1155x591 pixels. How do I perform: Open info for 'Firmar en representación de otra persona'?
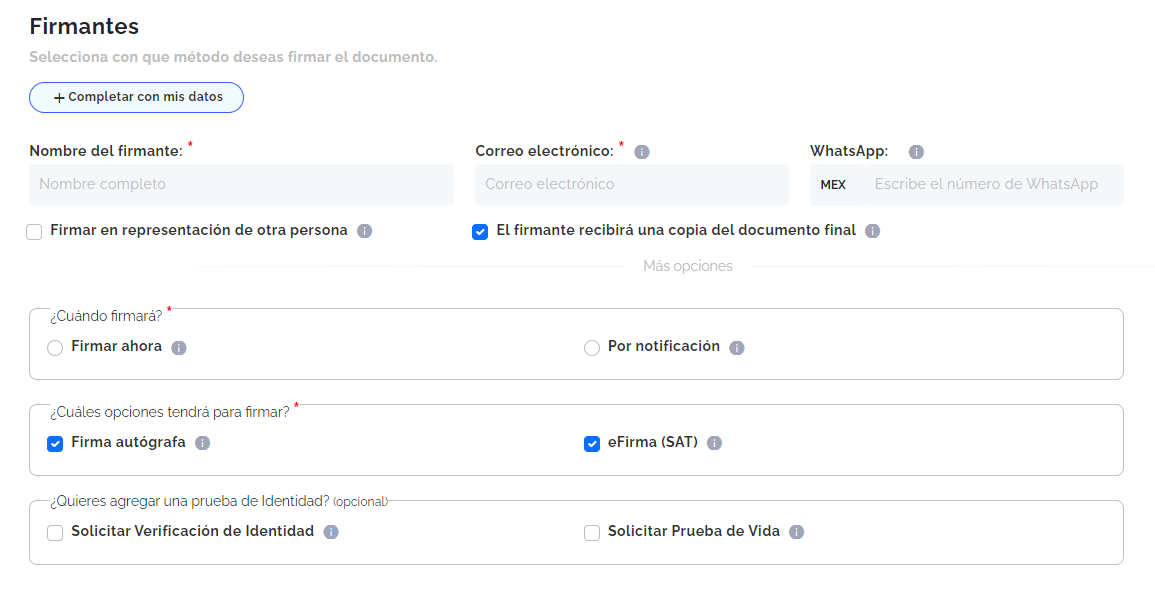[364, 230]
